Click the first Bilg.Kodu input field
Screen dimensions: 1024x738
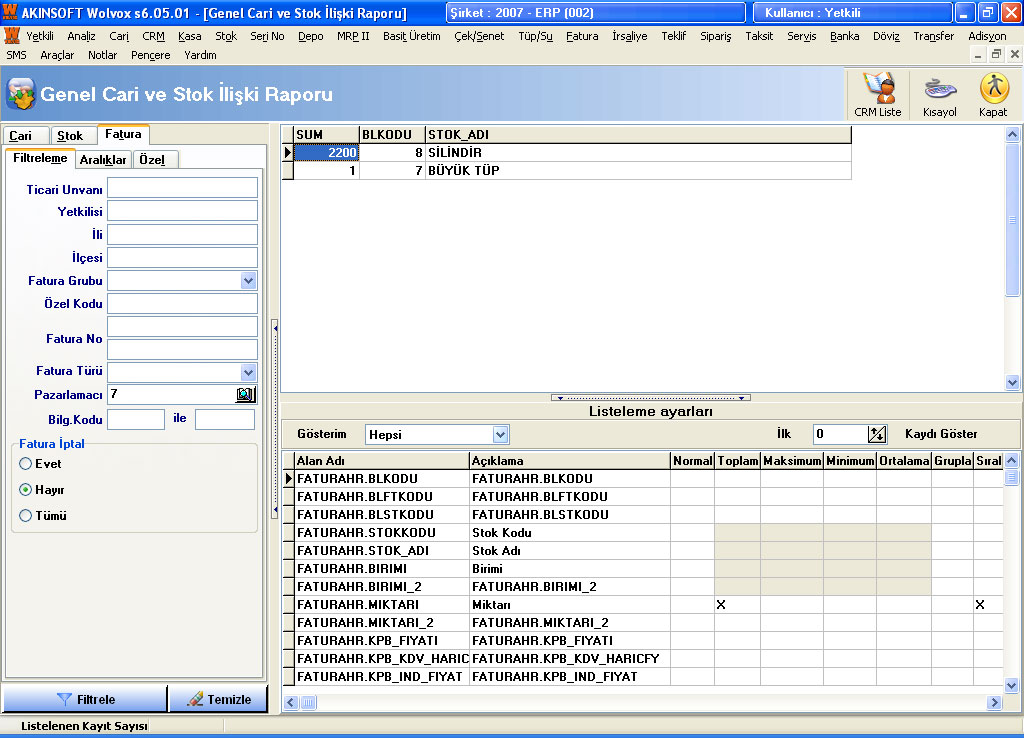(x=136, y=419)
